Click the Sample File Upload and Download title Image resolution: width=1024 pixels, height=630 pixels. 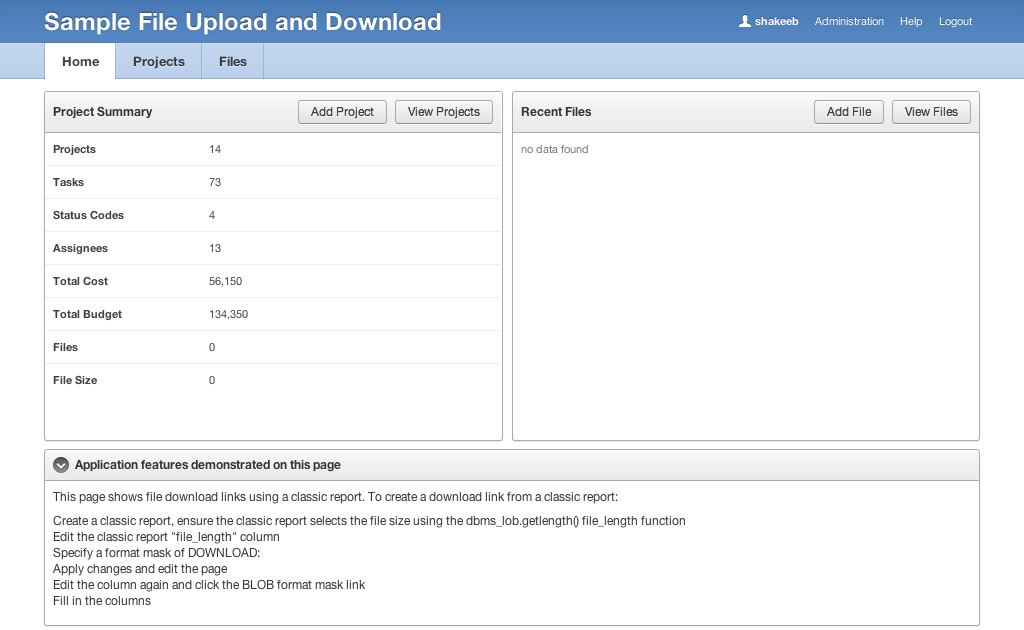coord(242,22)
